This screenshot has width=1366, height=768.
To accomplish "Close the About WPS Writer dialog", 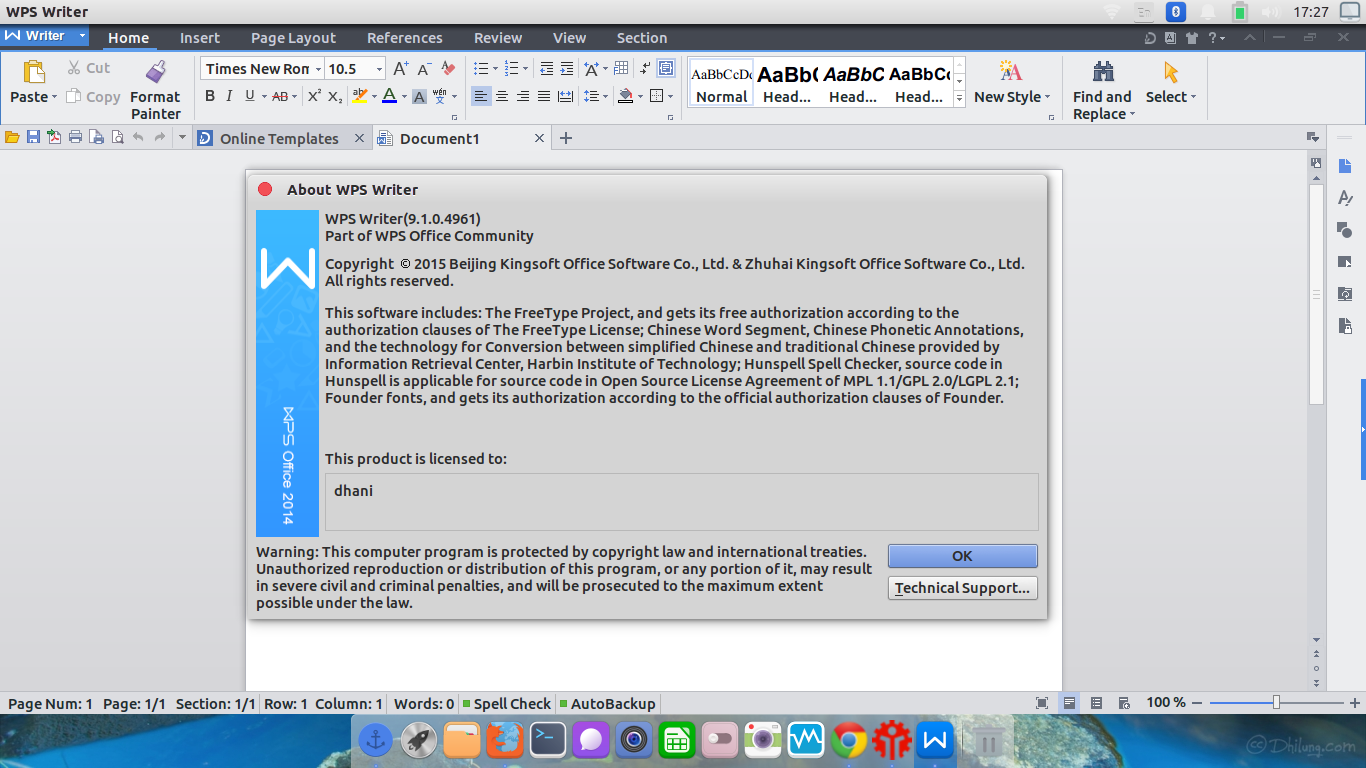I will [x=265, y=189].
